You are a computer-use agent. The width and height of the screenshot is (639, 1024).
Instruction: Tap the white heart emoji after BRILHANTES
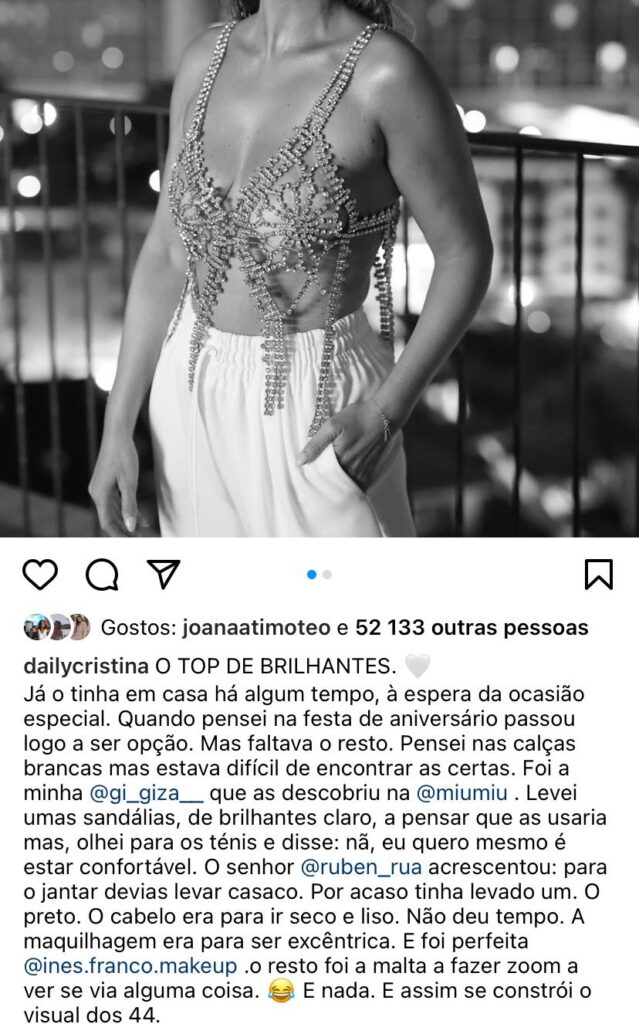pos(418,666)
